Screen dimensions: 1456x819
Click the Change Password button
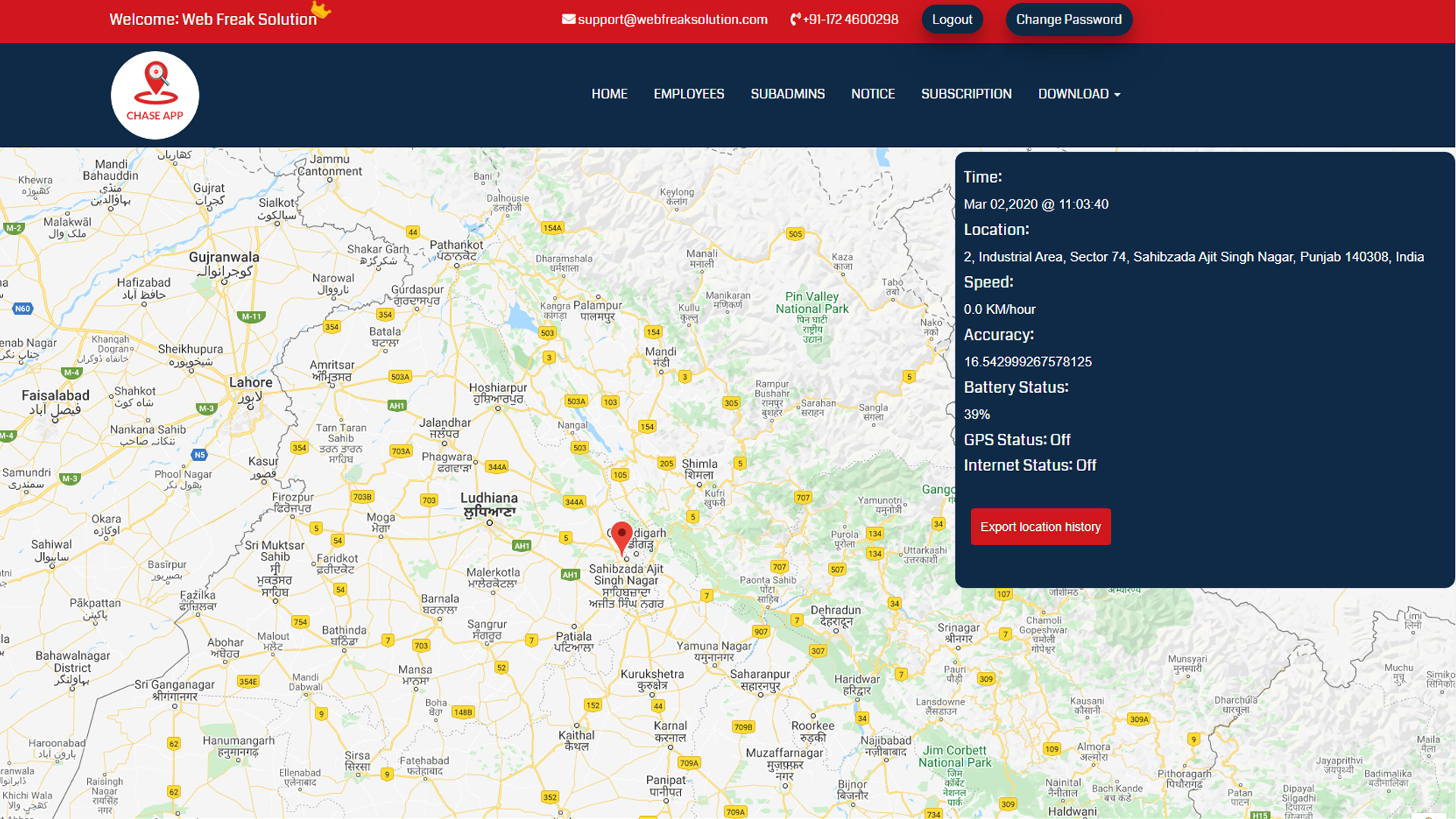(1068, 20)
